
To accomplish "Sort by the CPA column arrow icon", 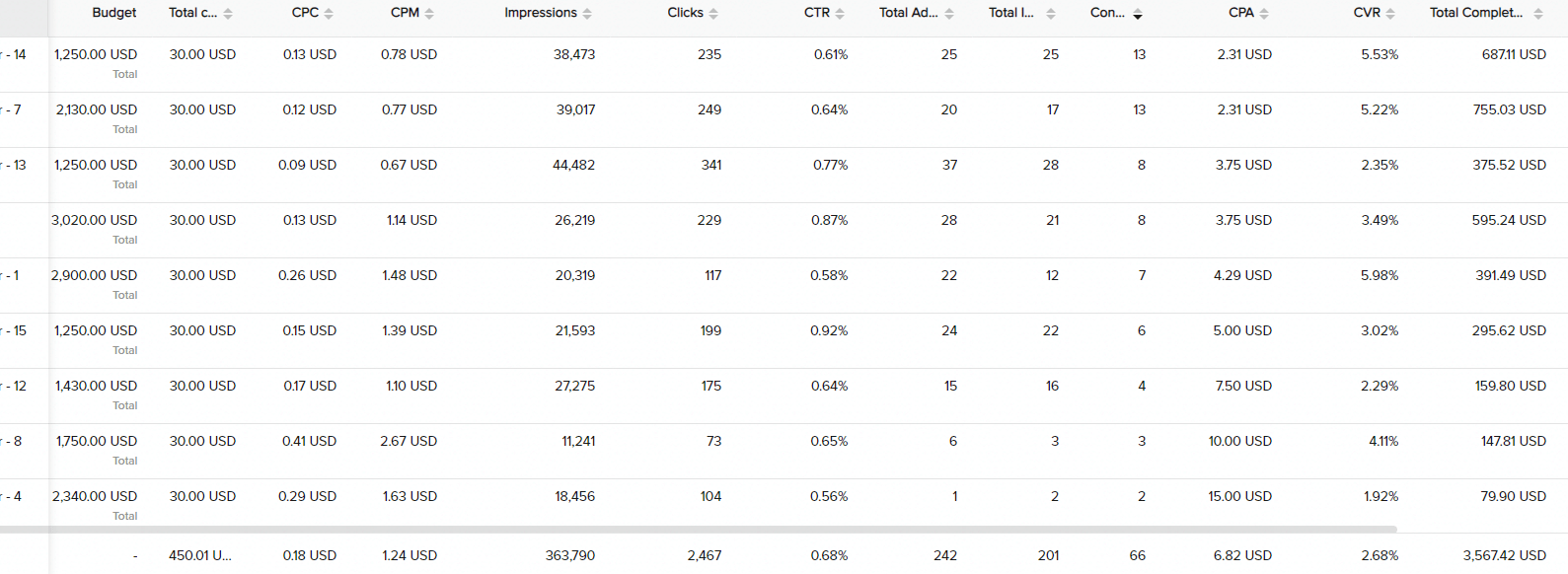I will pyautogui.click(x=1264, y=14).
